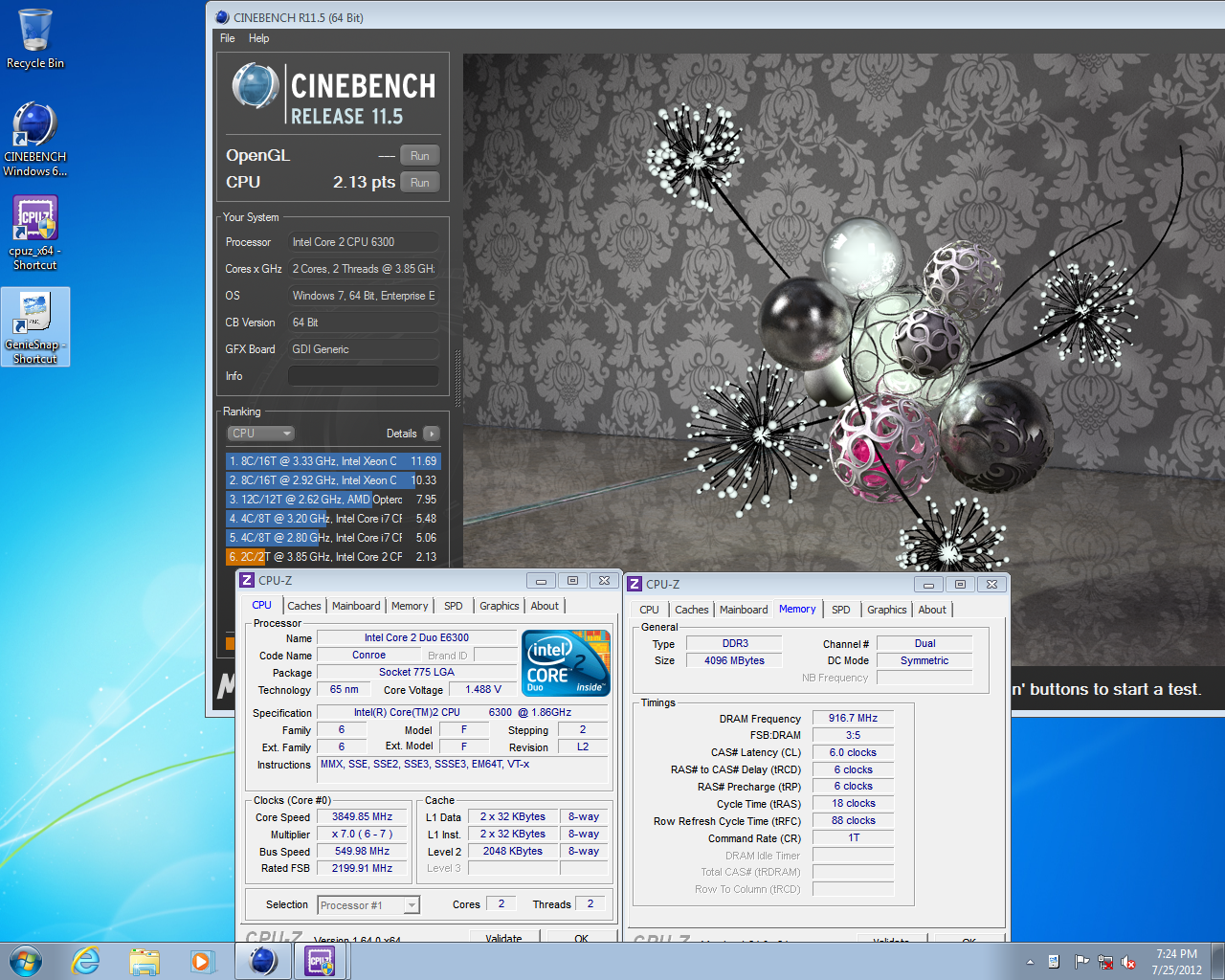1225x980 pixels.
Task: Switch to Mainboard tab in right CPU-Z
Action: [x=744, y=610]
